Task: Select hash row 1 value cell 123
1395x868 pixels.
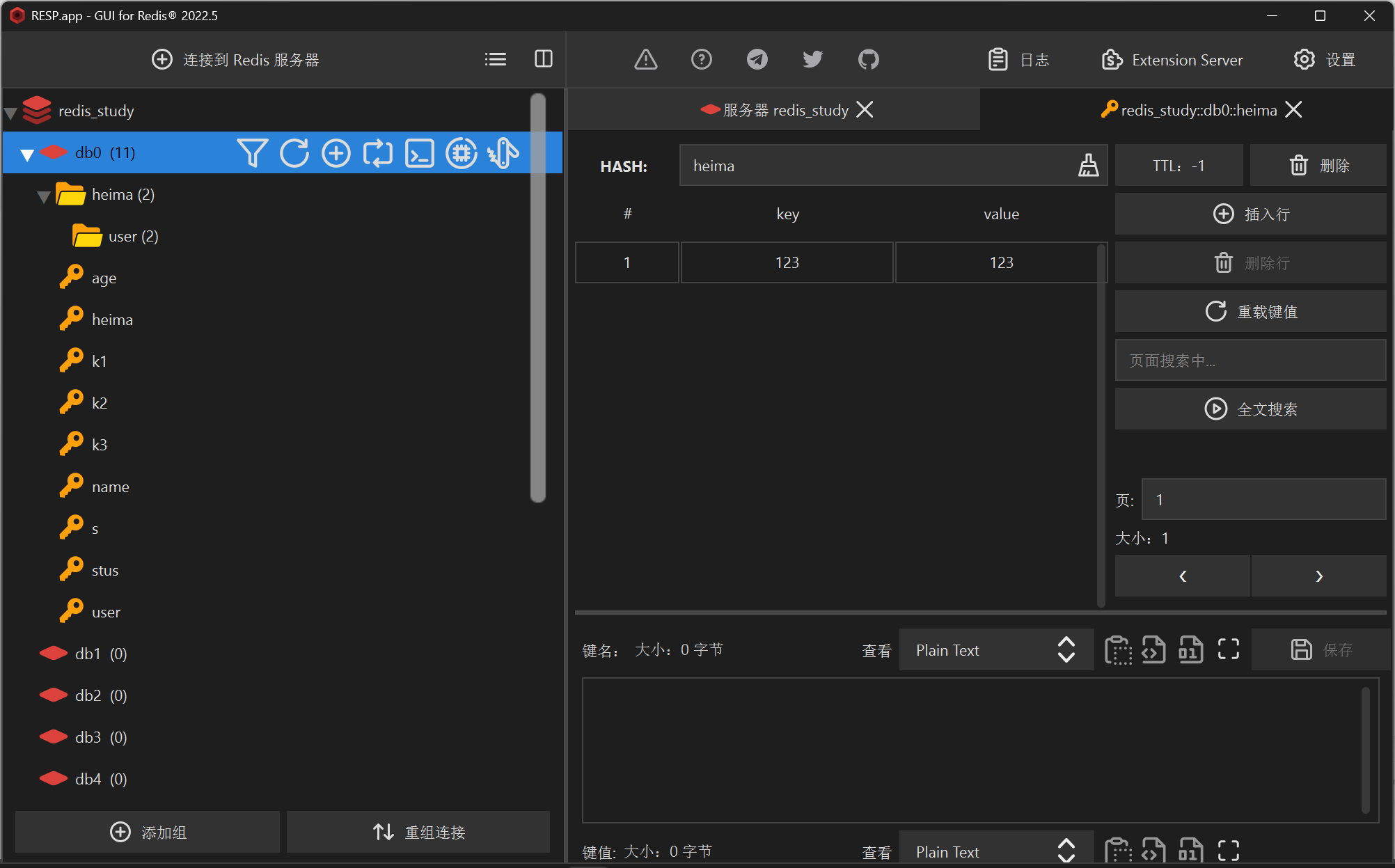Action: 1001,263
